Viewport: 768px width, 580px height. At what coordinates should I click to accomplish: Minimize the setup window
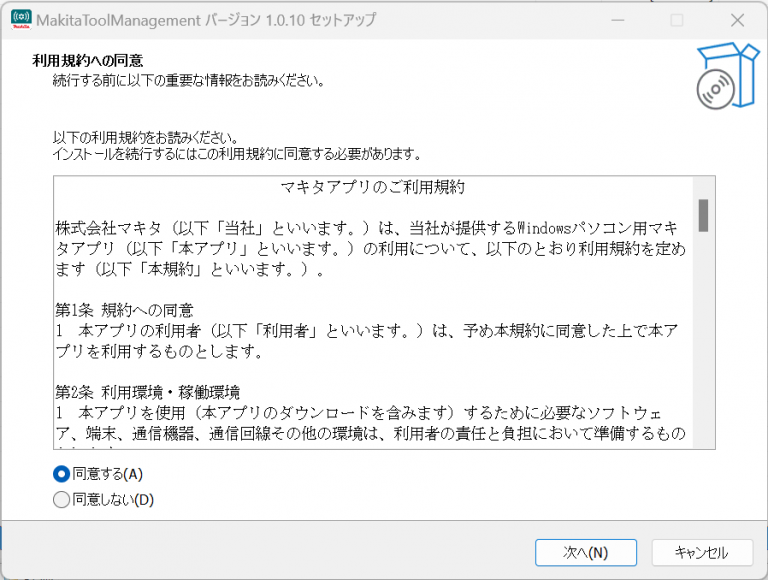(615, 20)
